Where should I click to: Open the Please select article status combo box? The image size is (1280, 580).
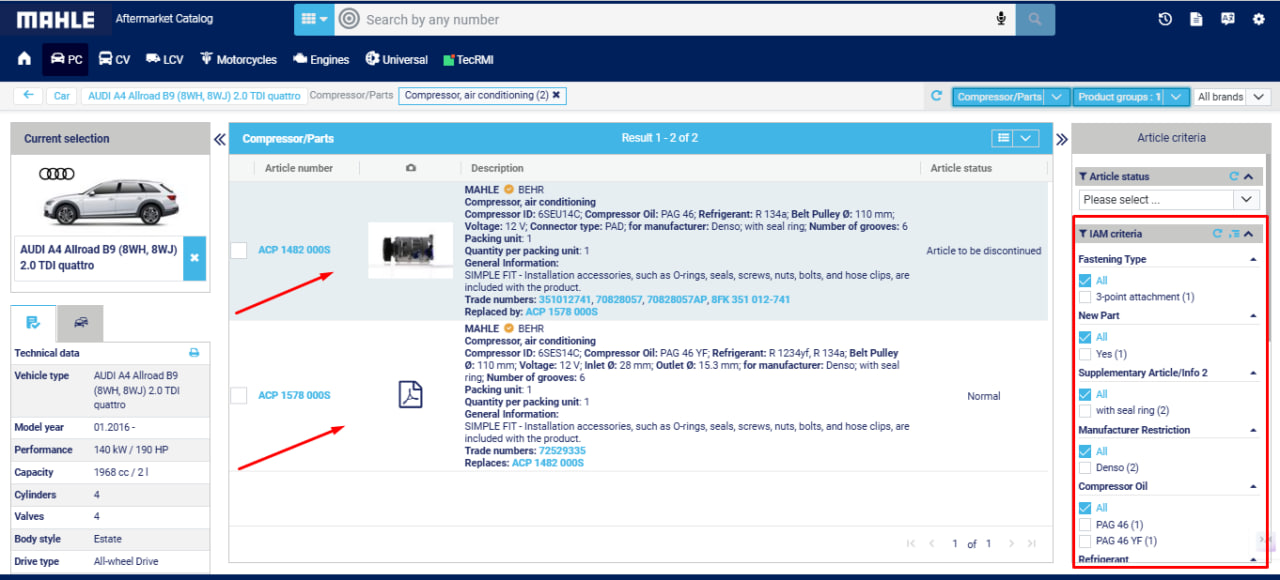pos(1167,200)
